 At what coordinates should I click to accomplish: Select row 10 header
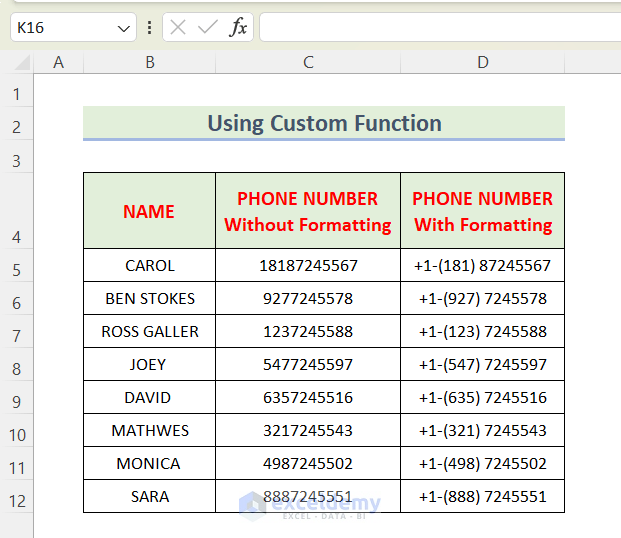[x=17, y=431]
